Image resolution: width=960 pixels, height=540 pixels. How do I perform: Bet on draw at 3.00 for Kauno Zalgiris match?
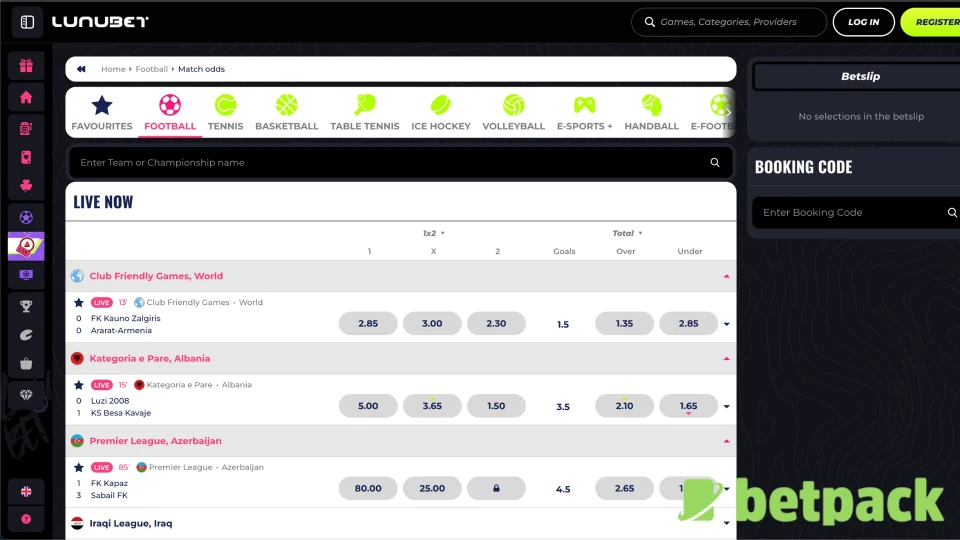pyautogui.click(x=432, y=323)
